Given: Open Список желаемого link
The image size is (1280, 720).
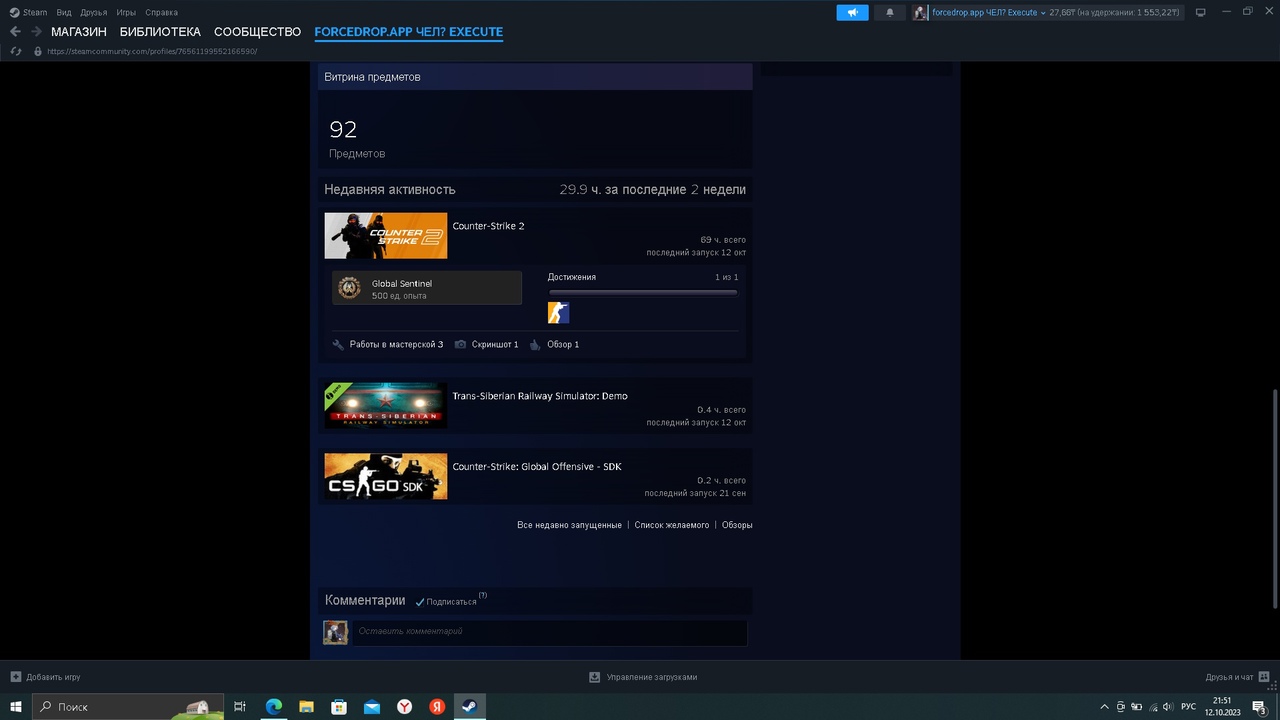Looking at the screenshot, I should [672, 525].
